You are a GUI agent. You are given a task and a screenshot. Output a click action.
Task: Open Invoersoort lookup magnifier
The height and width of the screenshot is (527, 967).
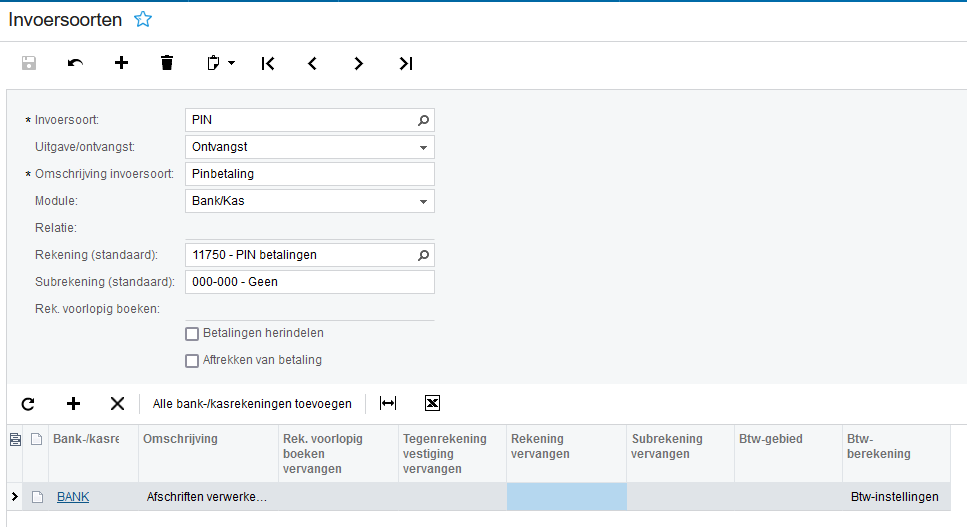click(x=423, y=120)
